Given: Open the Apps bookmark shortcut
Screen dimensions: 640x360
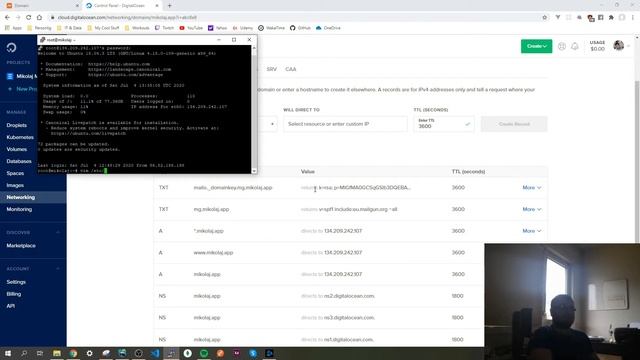Looking at the screenshot, I should 13,28.
